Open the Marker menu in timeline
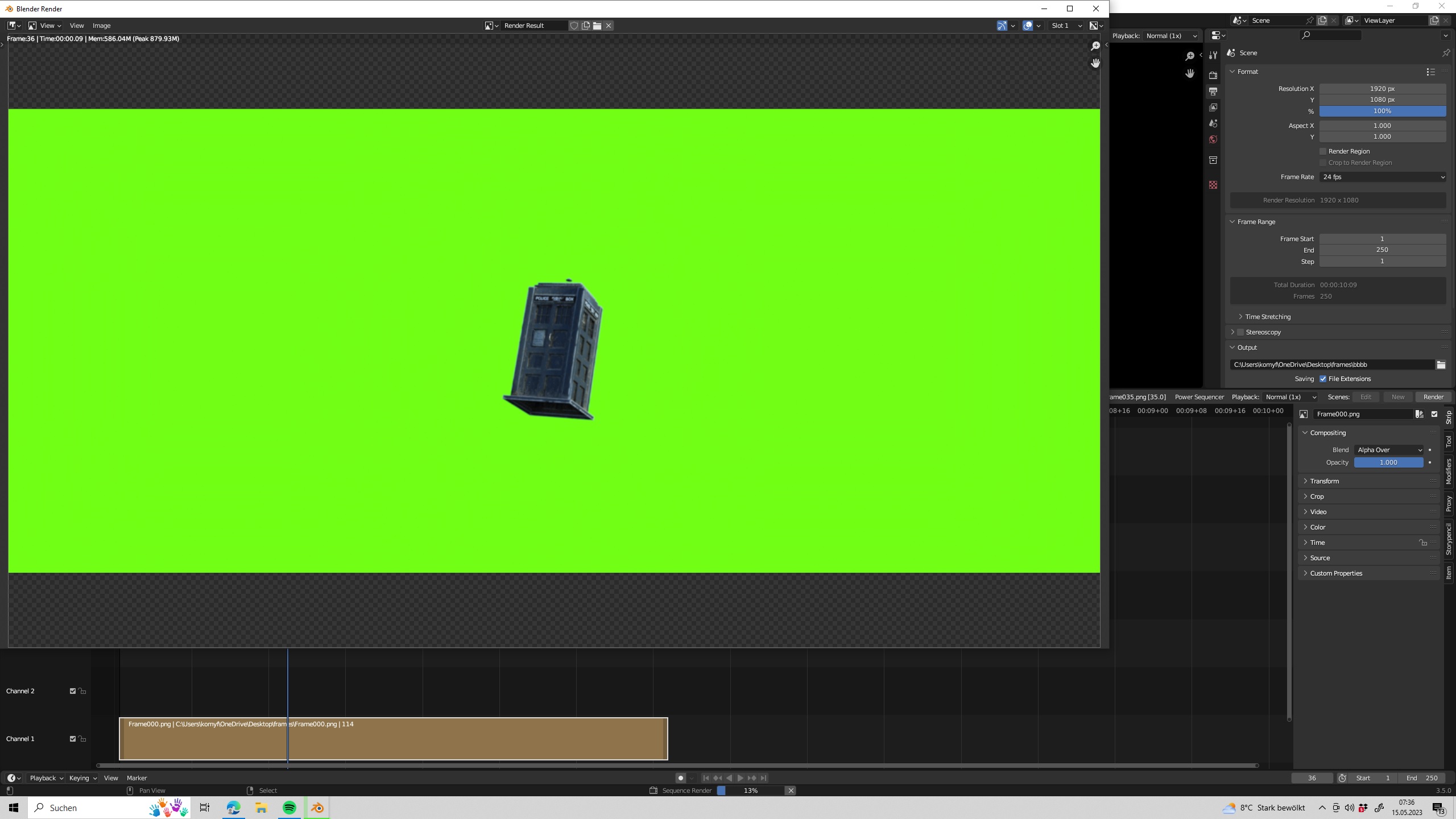The height and width of the screenshot is (819, 1456). (x=136, y=778)
